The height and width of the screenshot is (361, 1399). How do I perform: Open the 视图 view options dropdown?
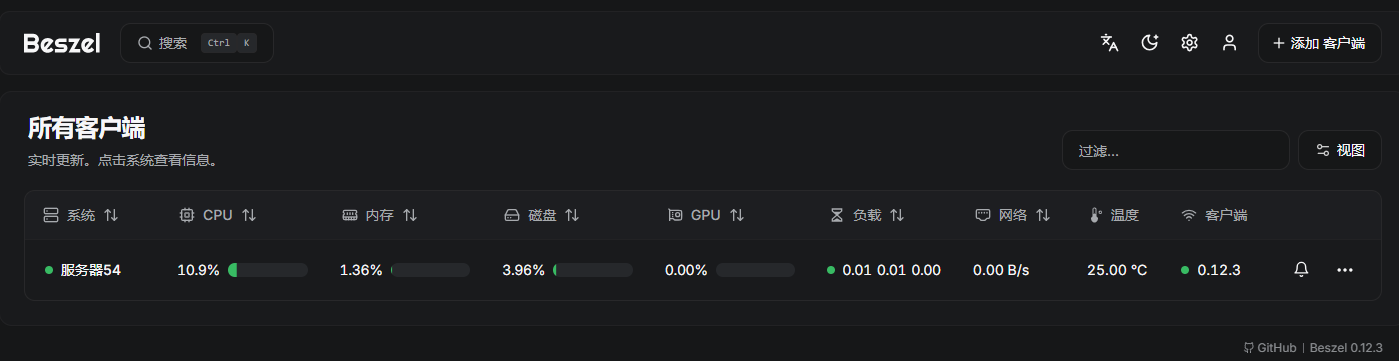[1340, 150]
